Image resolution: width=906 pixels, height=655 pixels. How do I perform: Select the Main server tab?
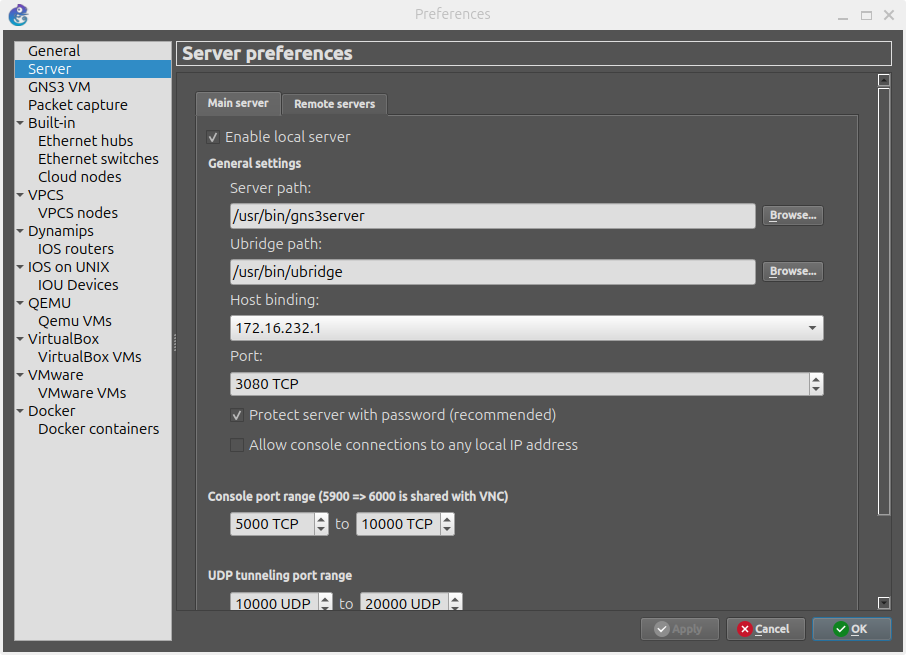237,102
